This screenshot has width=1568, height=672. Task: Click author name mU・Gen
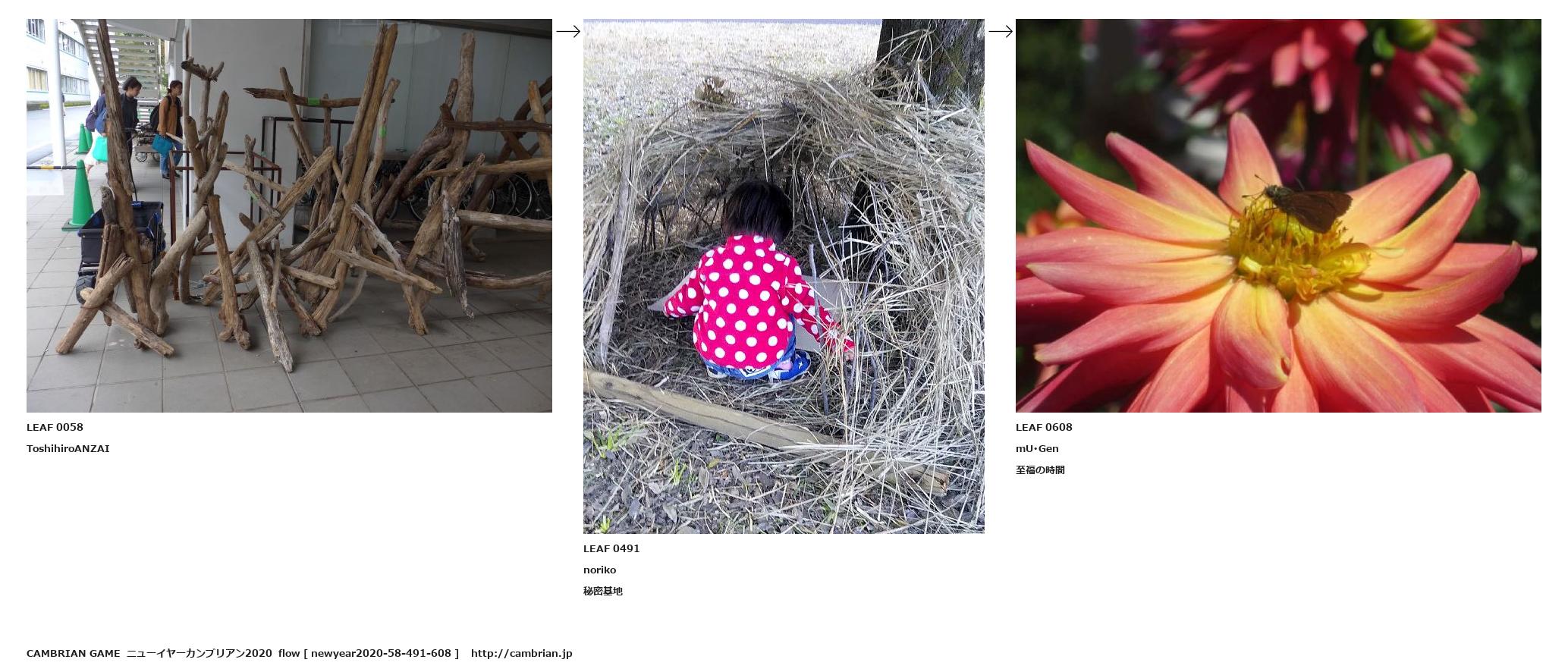(1037, 448)
